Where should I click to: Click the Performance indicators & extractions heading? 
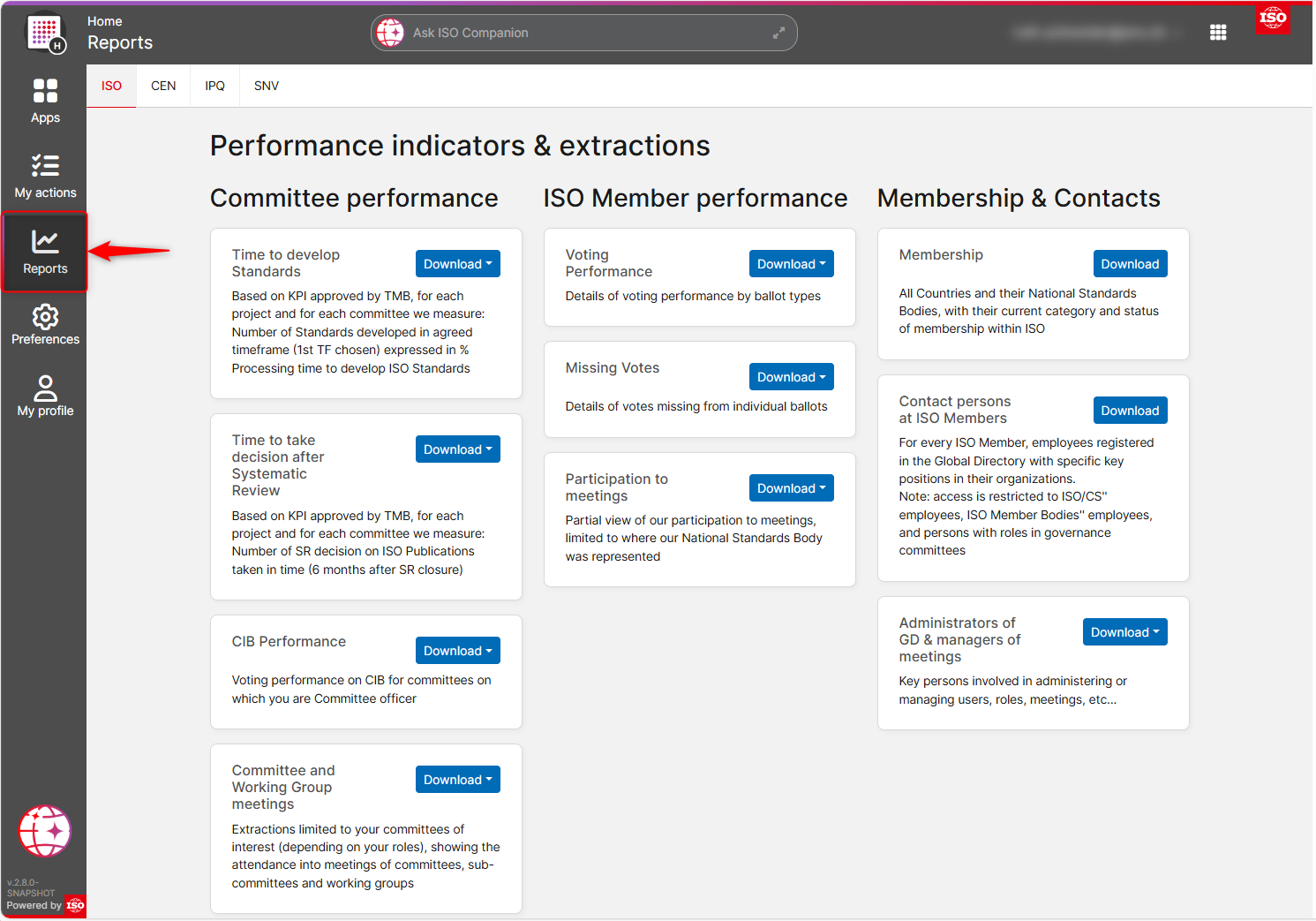coord(460,146)
